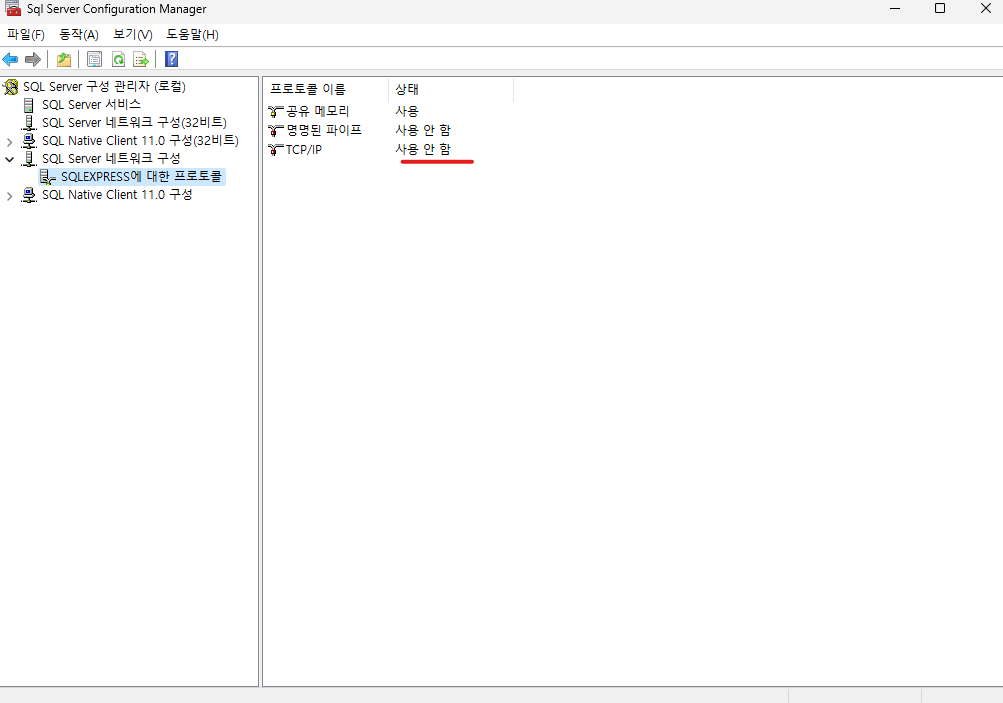The image size is (1003, 703).
Task: Collapse the SQL Server 네트워크 구성 node
Action: coord(10,159)
